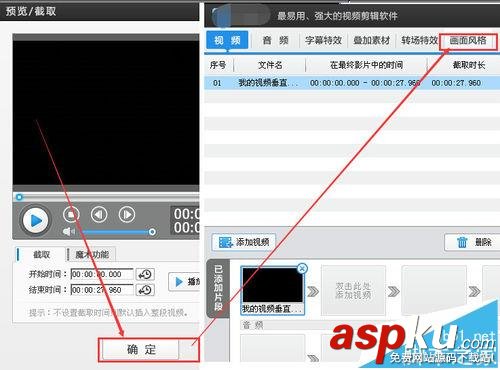The image size is (500, 370).
Task: Click the 添加视频 button
Action: (x=244, y=242)
